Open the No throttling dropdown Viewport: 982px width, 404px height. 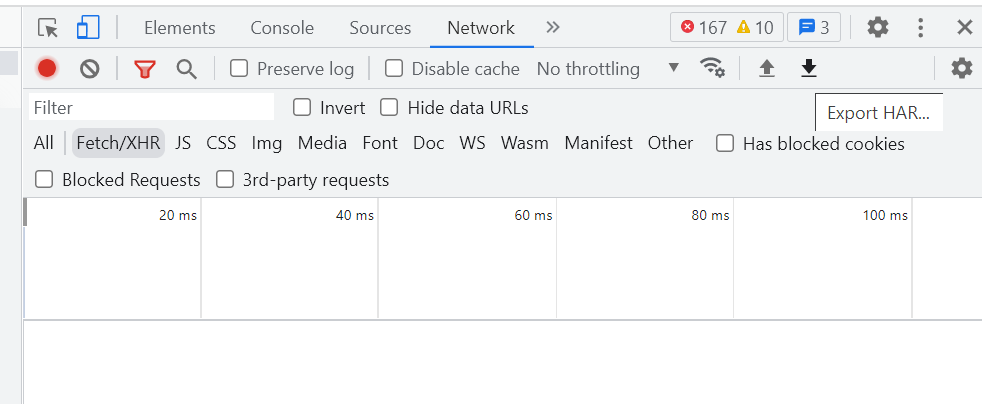pos(608,68)
